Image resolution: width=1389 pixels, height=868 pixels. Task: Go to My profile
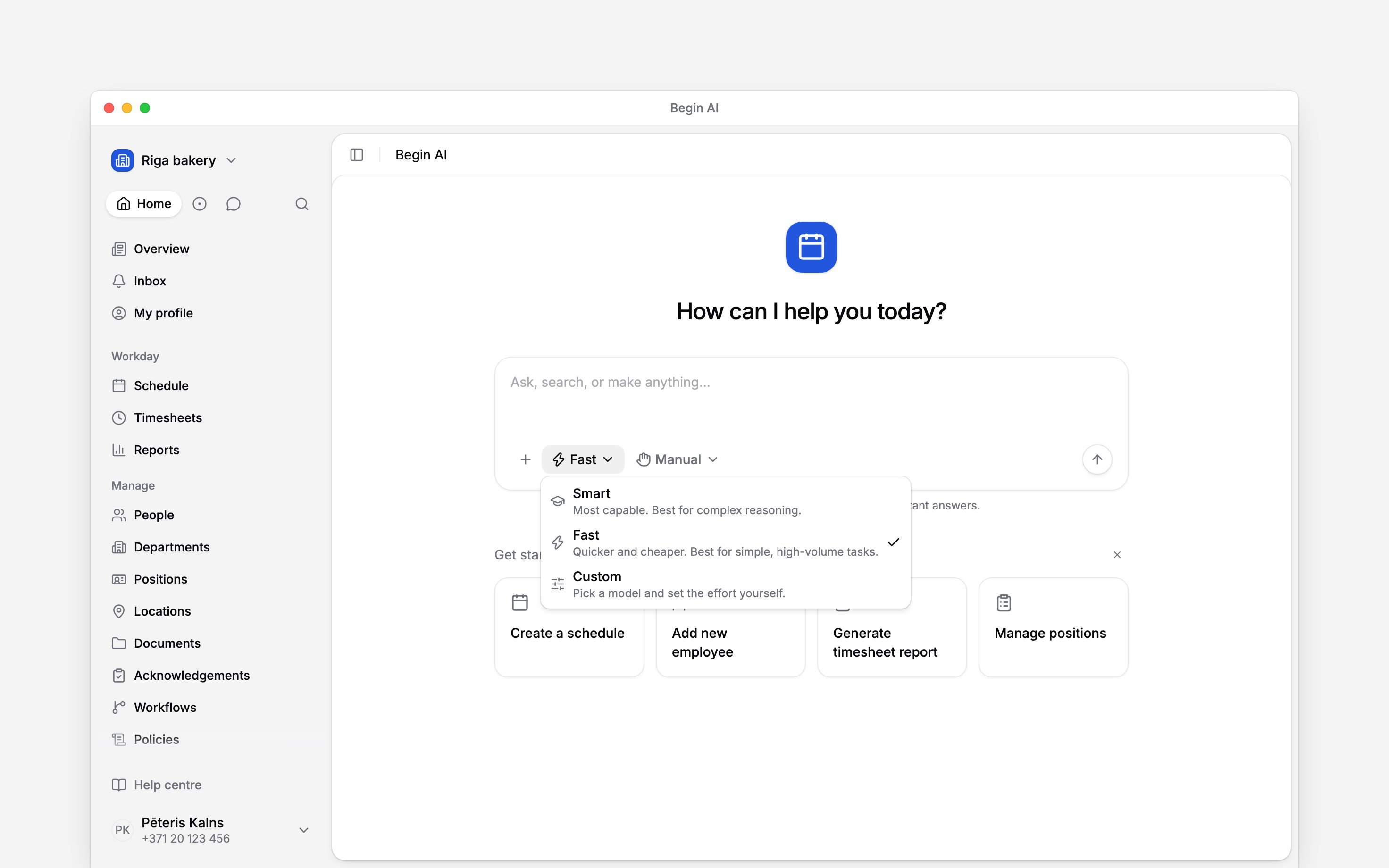pyautogui.click(x=210, y=313)
